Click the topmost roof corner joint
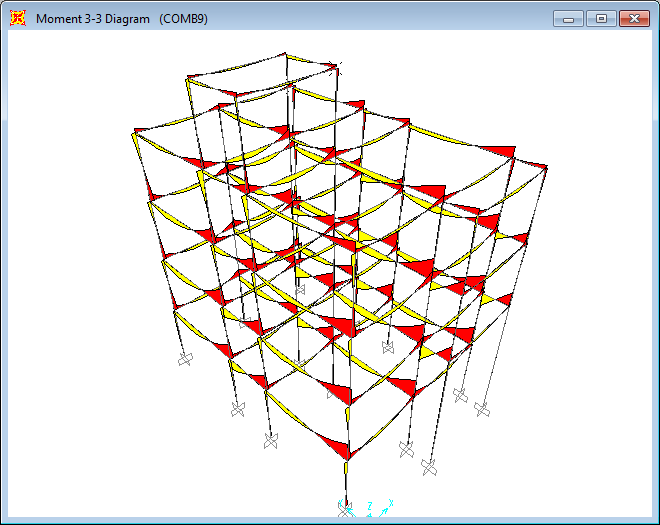The image size is (660, 525). 335,65
